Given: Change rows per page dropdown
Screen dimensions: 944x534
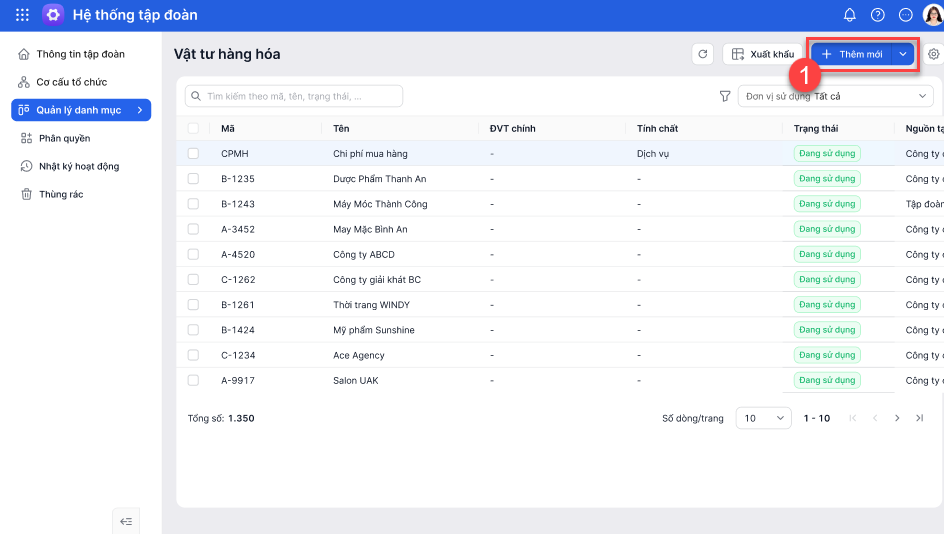Looking at the screenshot, I should pyautogui.click(x=763, y=418).
